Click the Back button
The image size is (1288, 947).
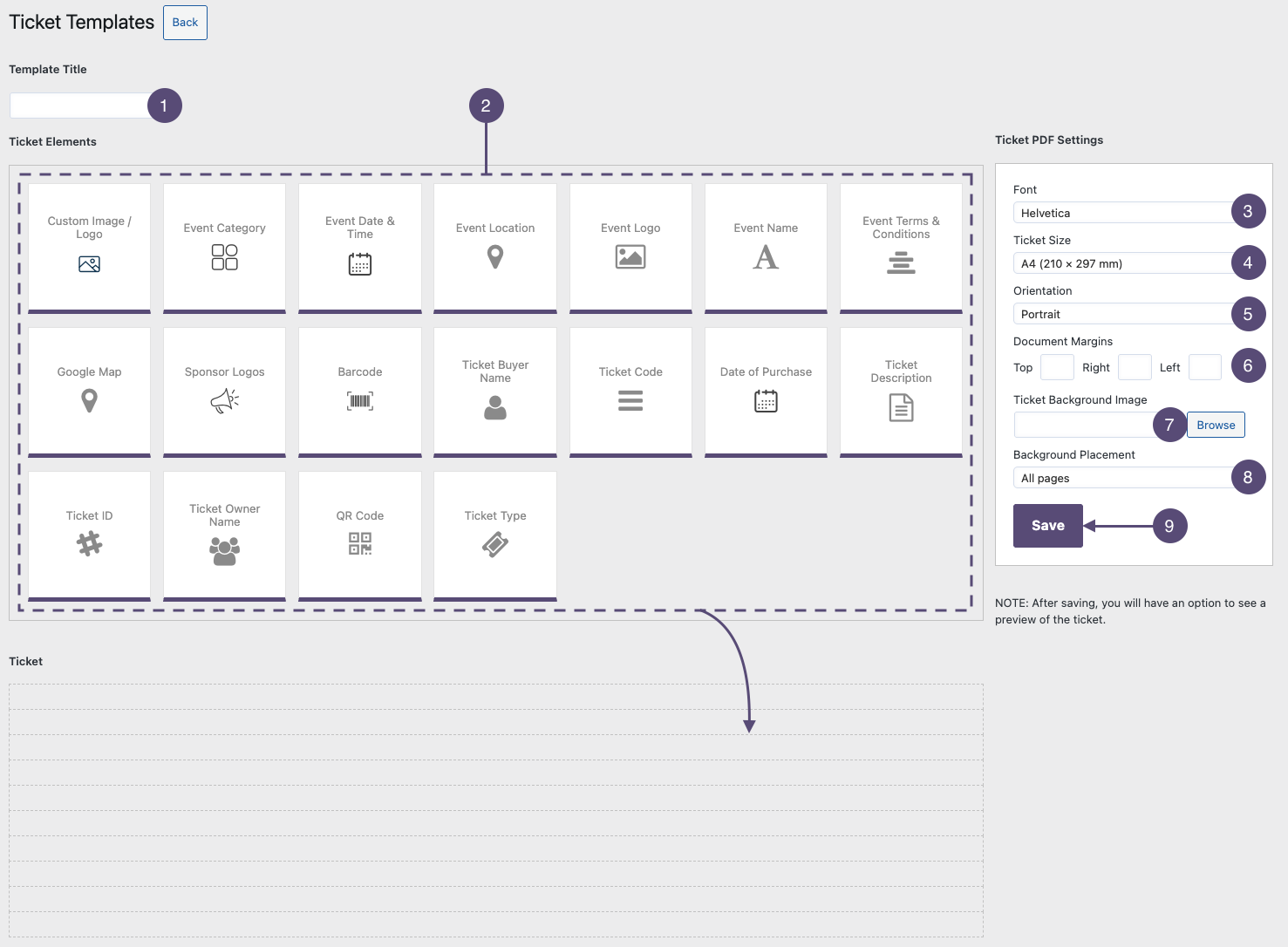(185, 23)
